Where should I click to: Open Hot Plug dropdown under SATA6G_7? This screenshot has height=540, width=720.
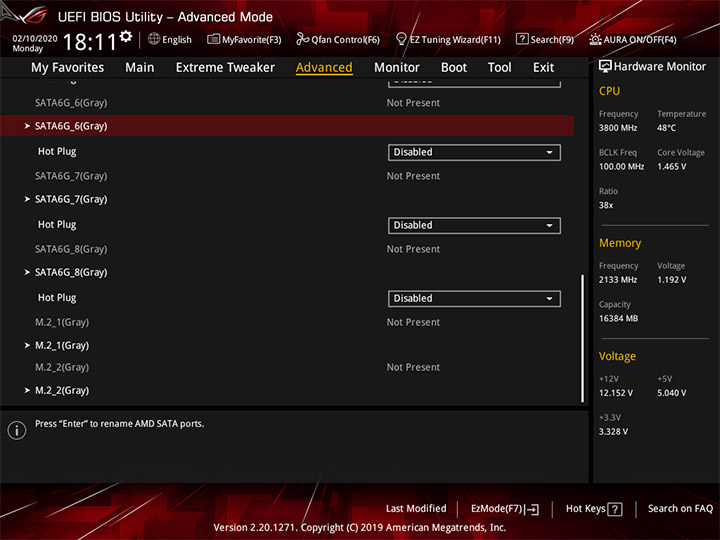pyautogui.click(x=474, y=225)
